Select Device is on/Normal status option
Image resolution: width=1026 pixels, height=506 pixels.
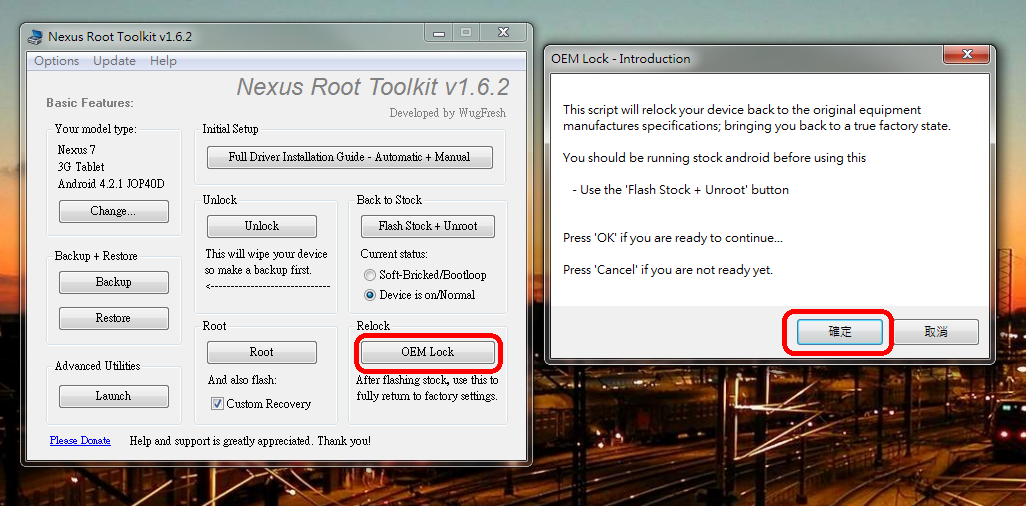(x=419, y=295)
